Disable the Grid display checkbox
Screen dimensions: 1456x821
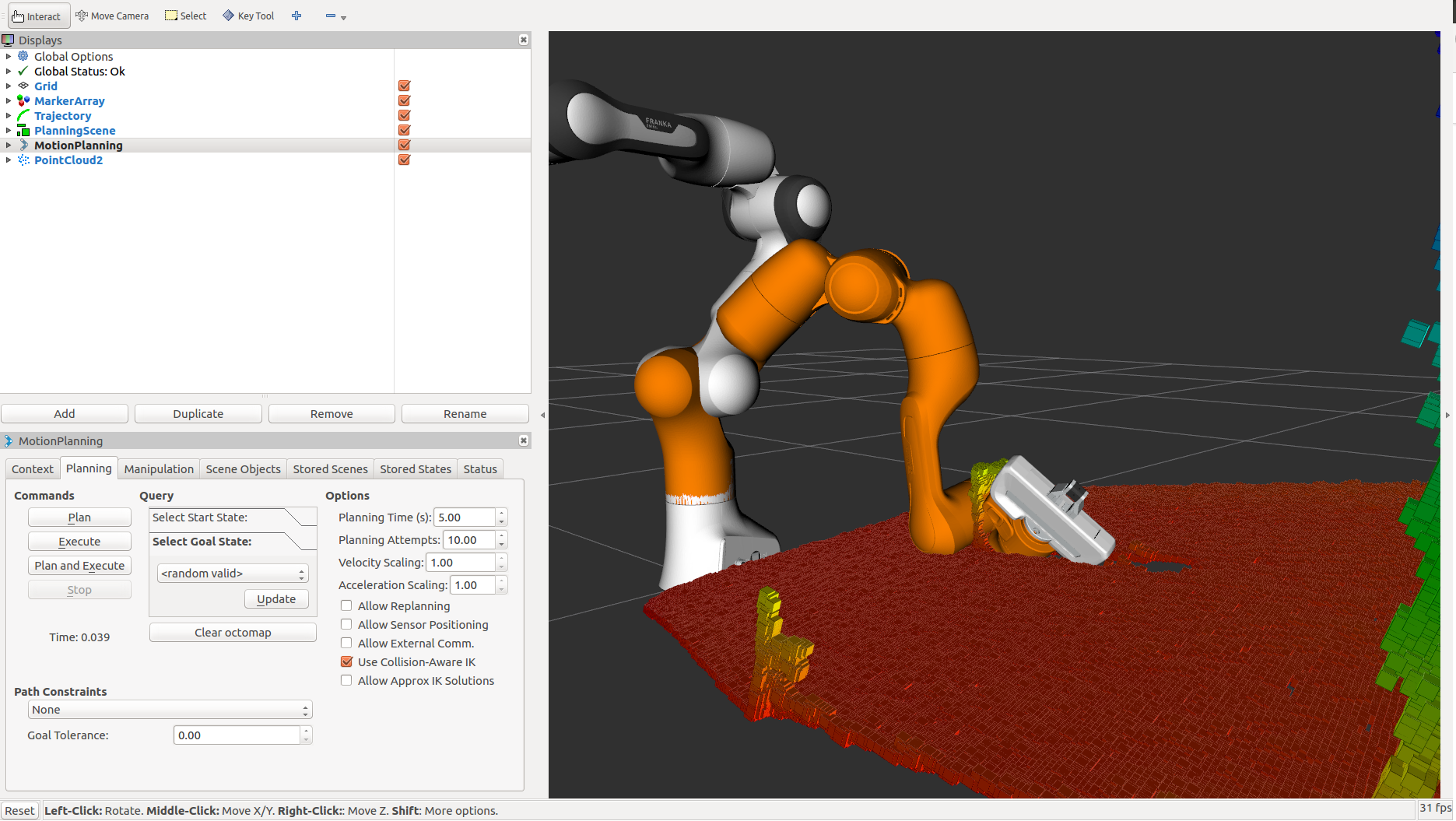coord(403,86)
